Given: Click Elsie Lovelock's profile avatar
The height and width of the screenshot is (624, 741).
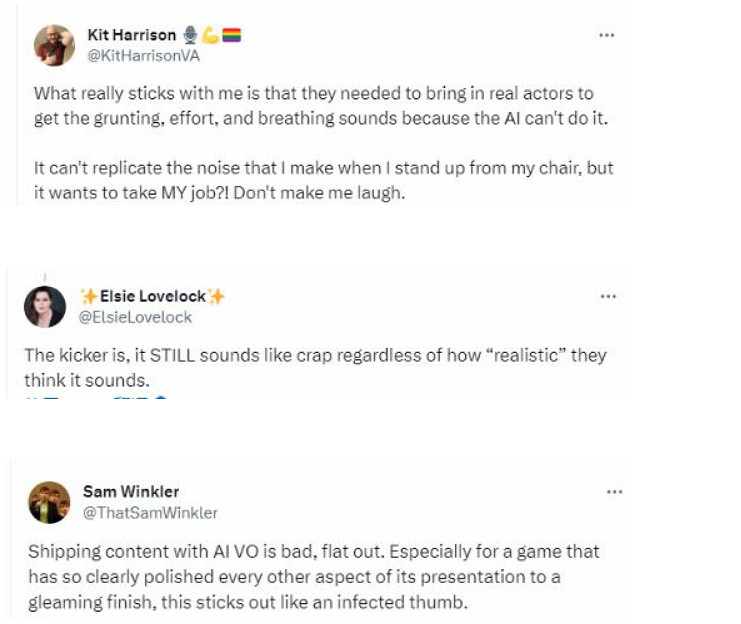Looking at the screenshot, I should coord(45,306).
